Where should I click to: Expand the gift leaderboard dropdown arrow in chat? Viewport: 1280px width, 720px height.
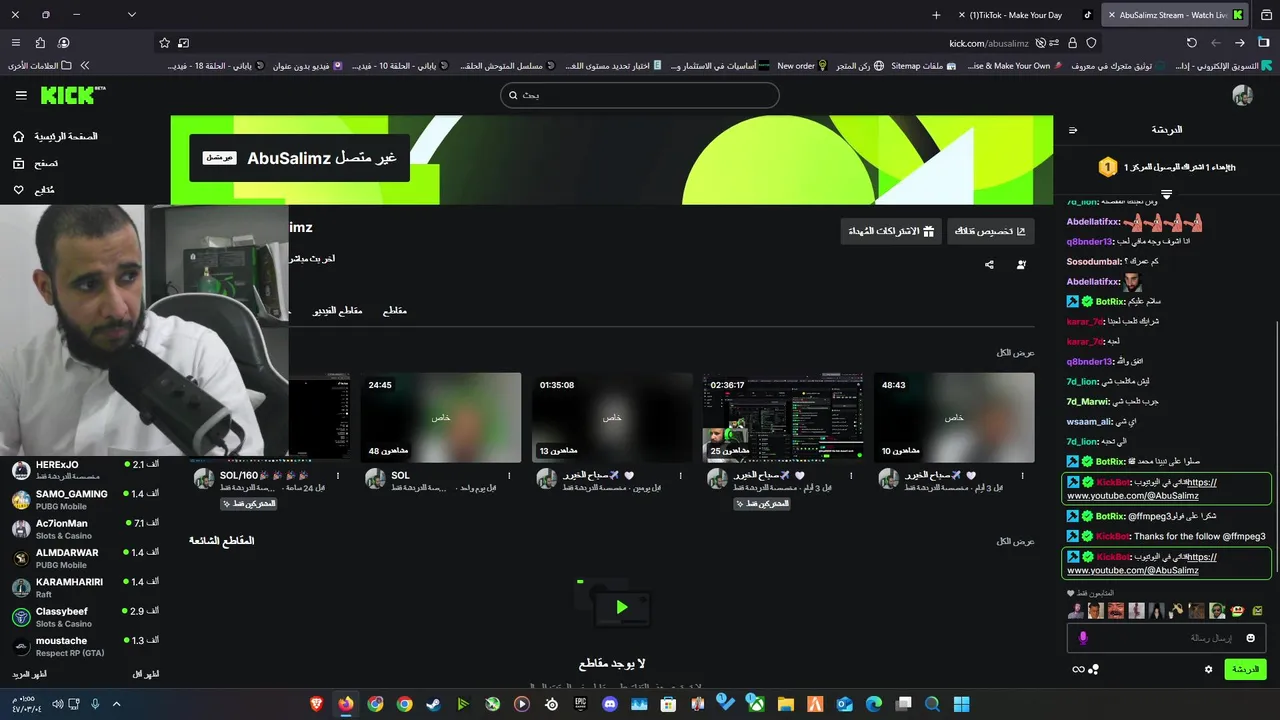pyautogui.click(x=1166, y=193)
